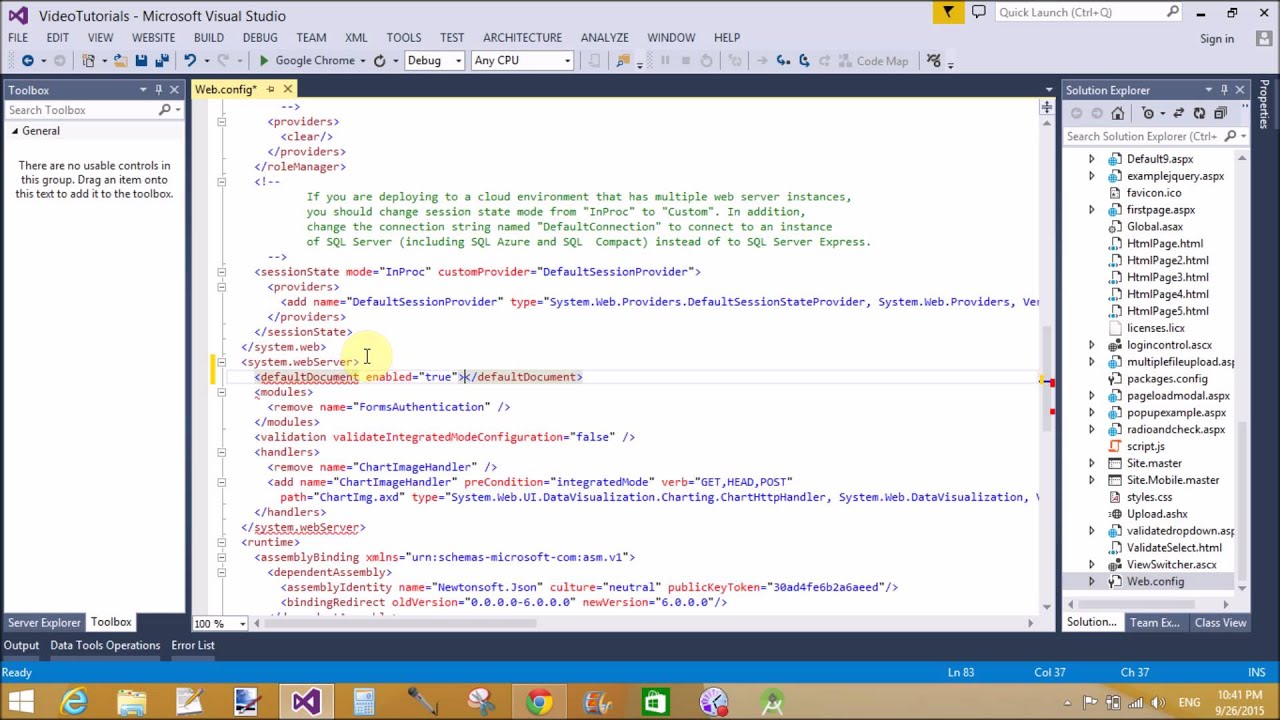Open the TOOLS menu
This screenshot has height=720, width=1280.
click(404, 38)
